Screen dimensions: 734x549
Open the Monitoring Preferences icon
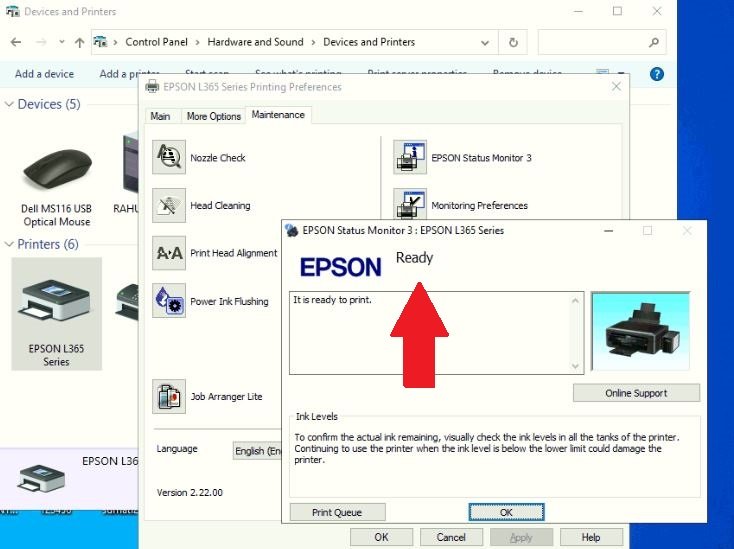410,204
